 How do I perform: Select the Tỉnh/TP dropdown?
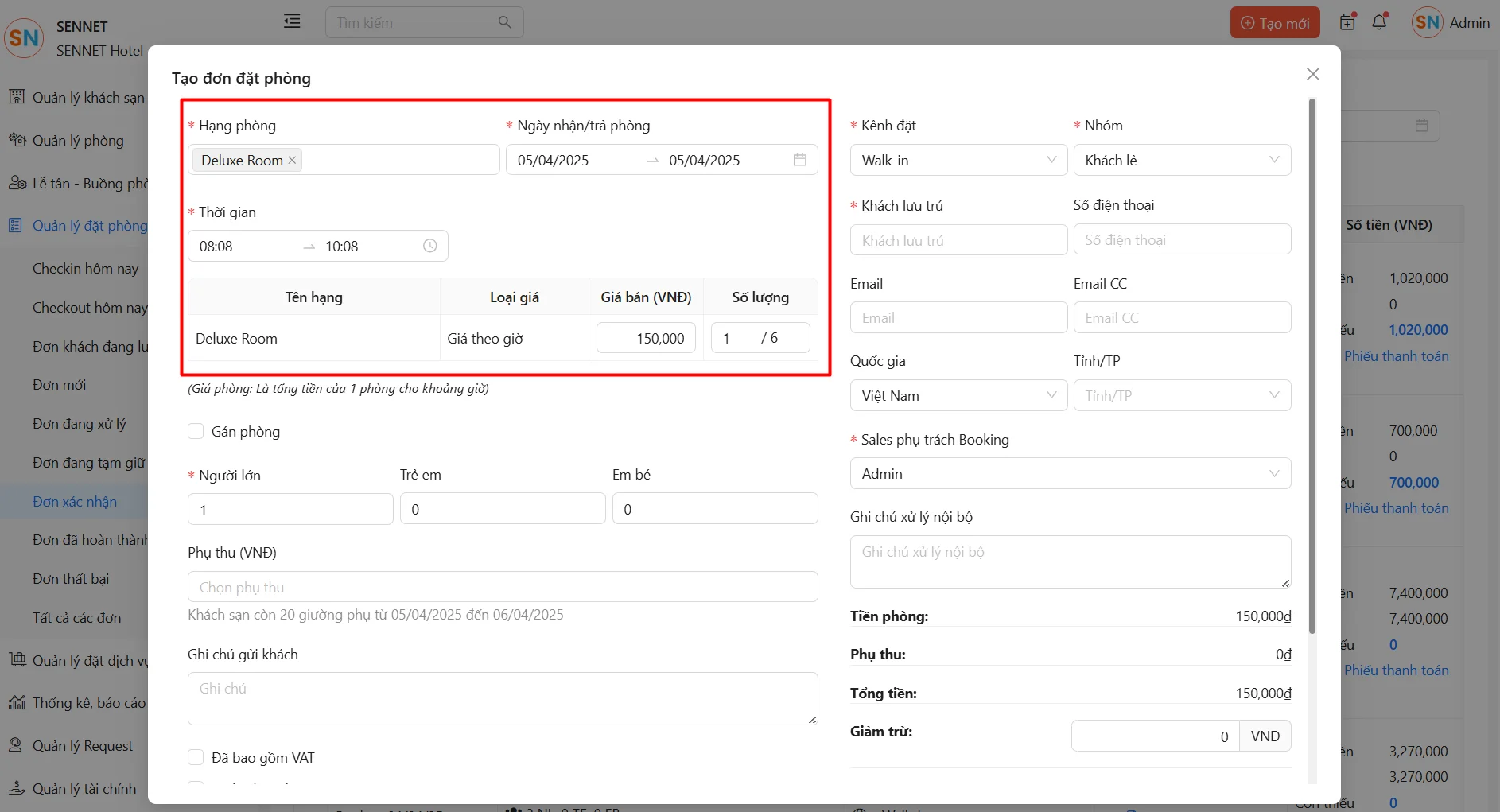(x=1181, y=395)
